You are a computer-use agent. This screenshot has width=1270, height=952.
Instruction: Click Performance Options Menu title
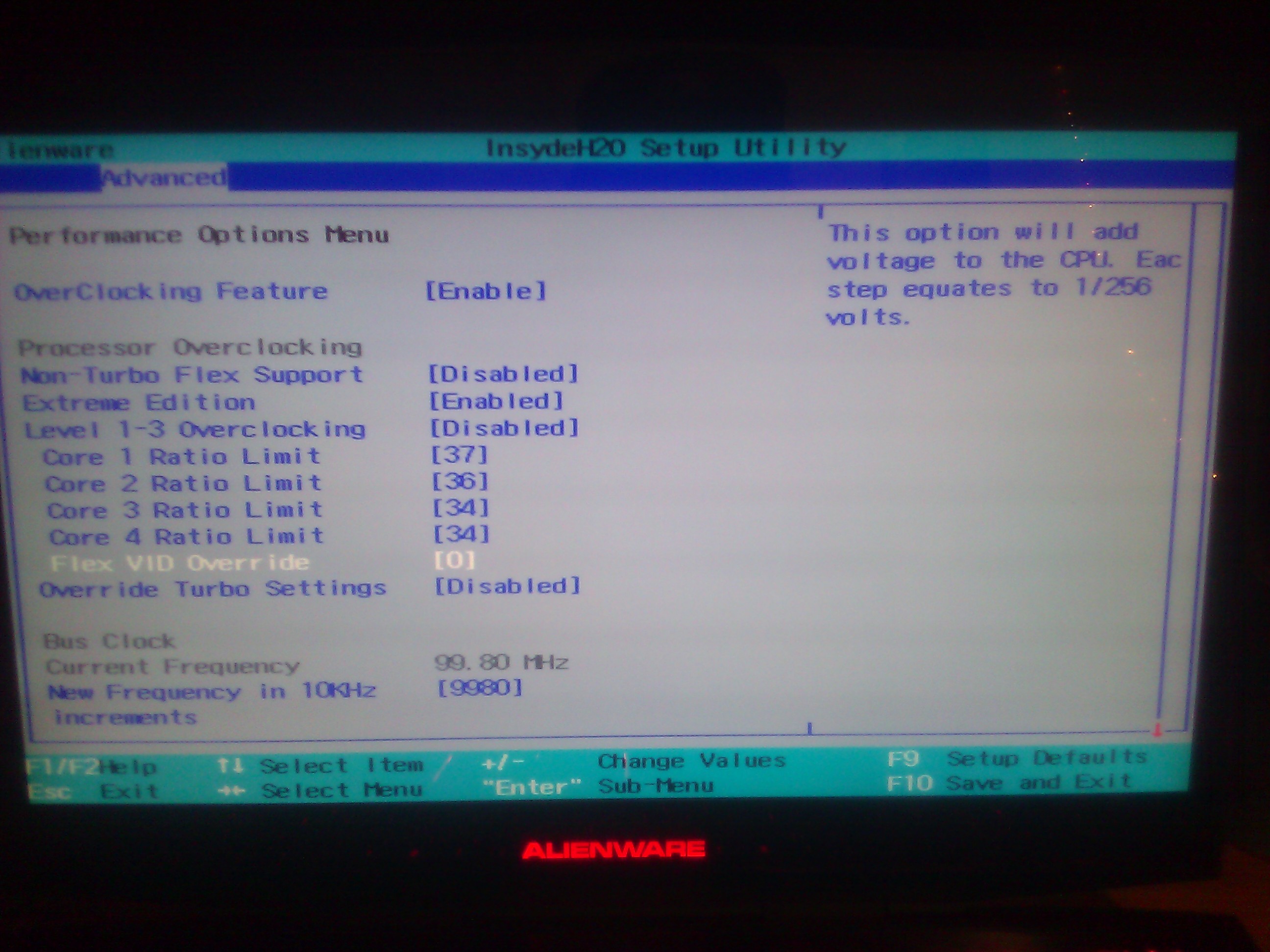(x=199, y=235)
